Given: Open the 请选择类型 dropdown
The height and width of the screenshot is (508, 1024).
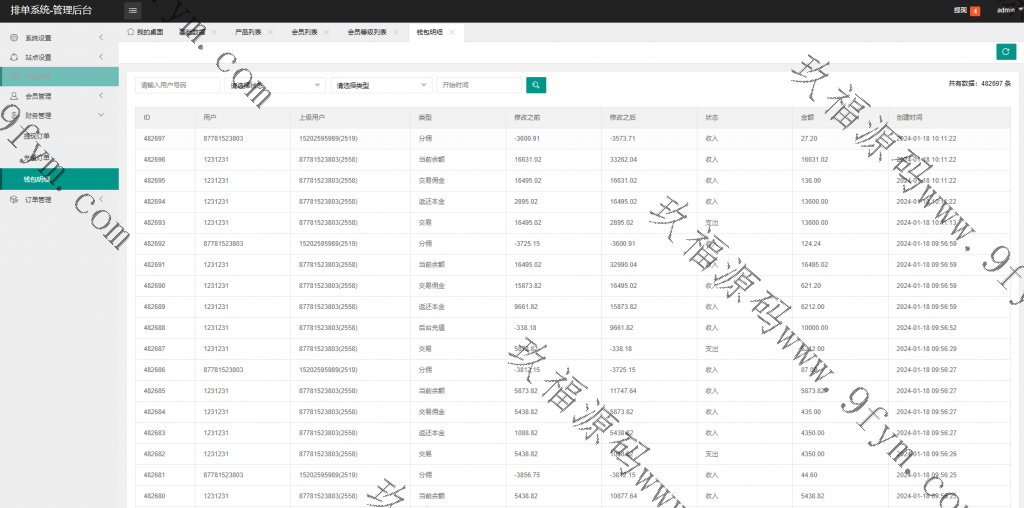Looking at the screenshot, I should [x=381, y=86].
